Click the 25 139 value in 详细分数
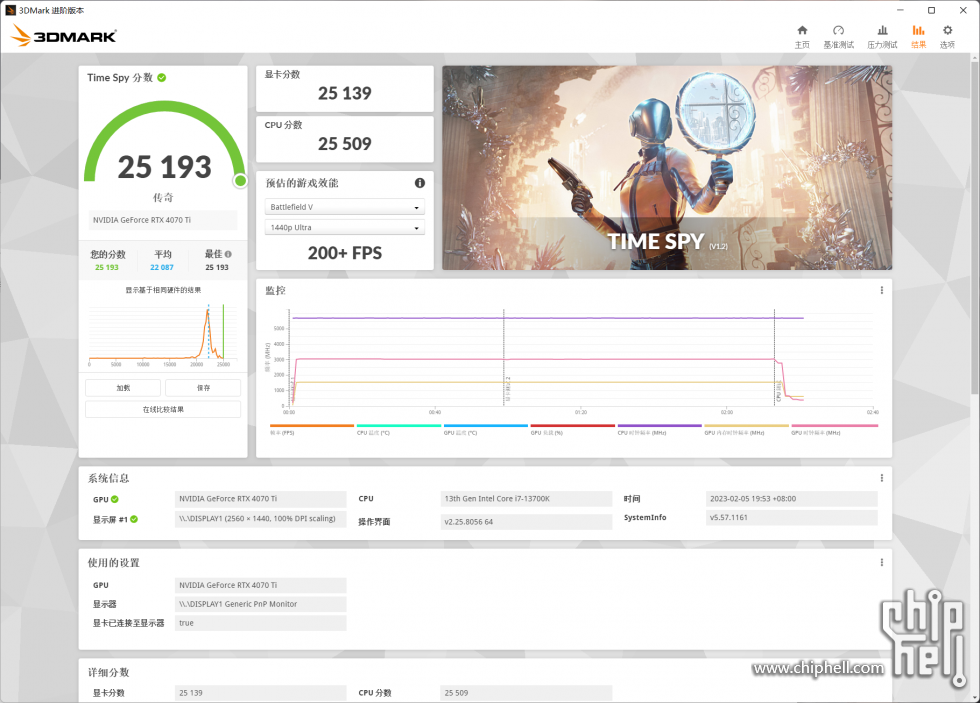The image size is (980, 703). 261,693
